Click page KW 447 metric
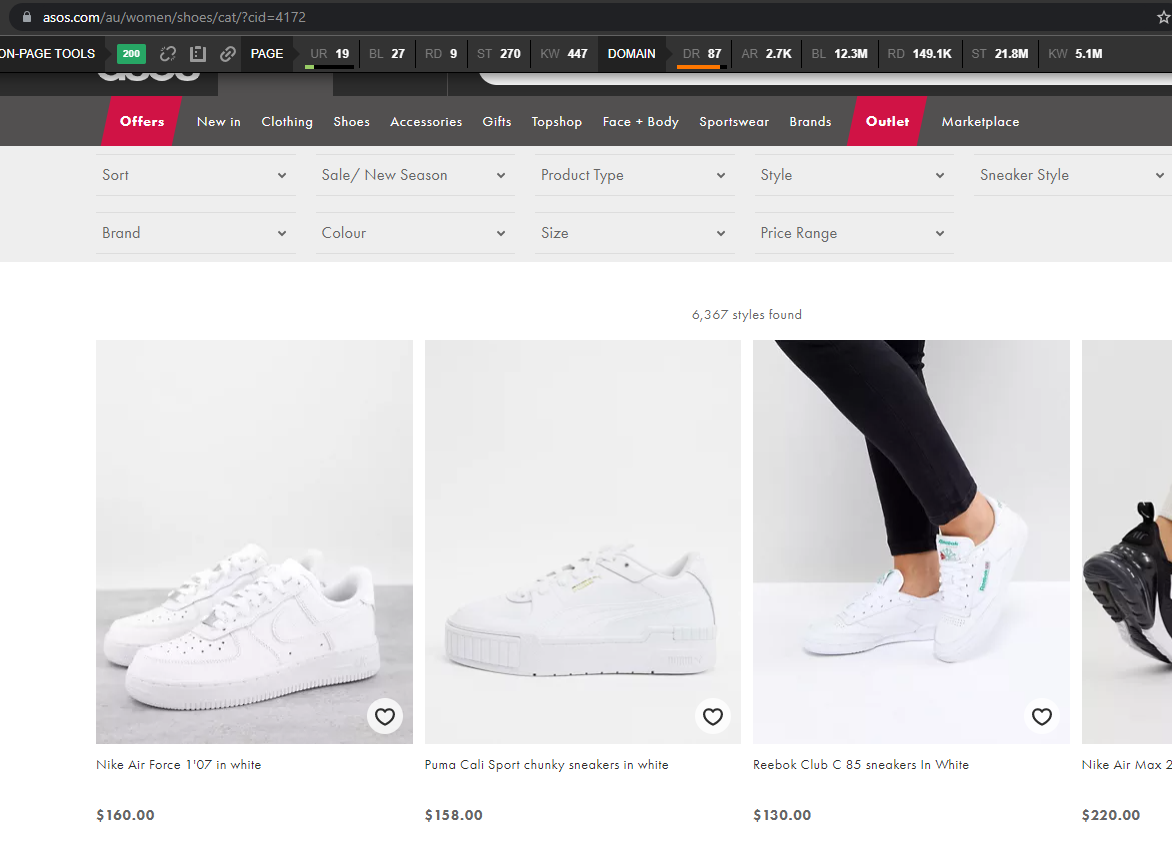 coord(564,54)
